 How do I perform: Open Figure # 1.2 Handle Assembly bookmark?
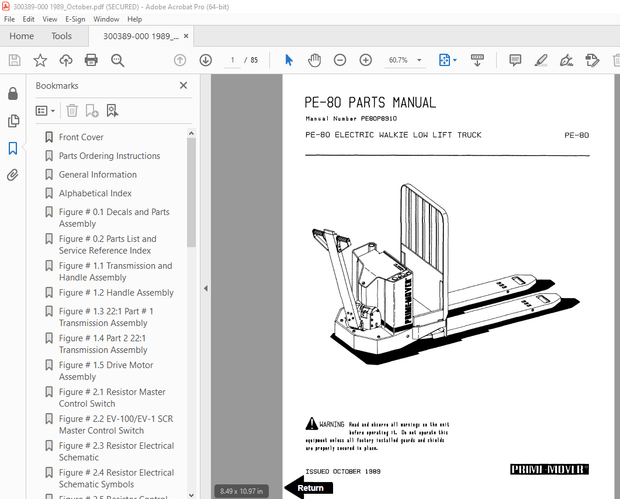(116, 293)
